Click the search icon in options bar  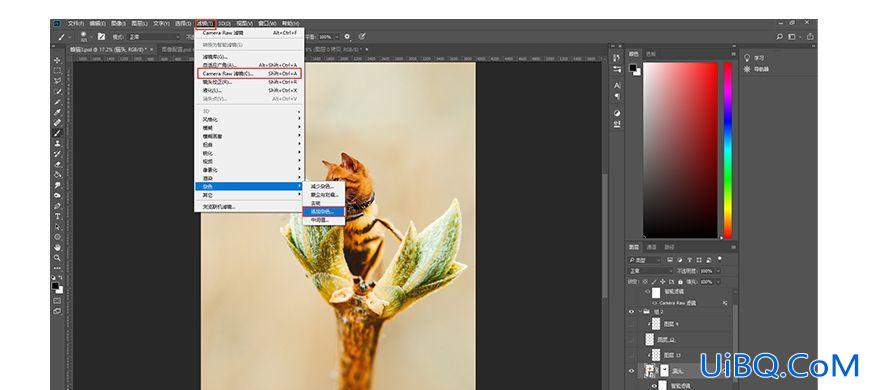tap(780, 37)
